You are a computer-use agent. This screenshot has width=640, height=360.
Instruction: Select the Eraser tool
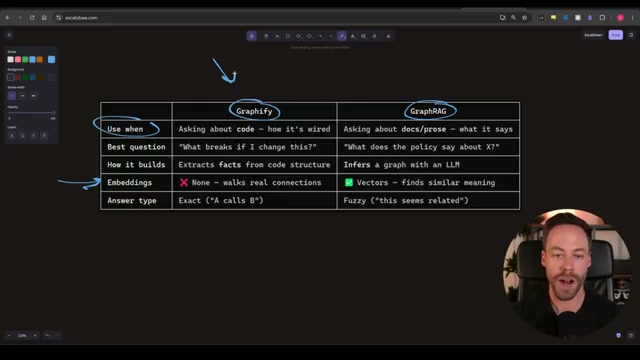[374, 36]
